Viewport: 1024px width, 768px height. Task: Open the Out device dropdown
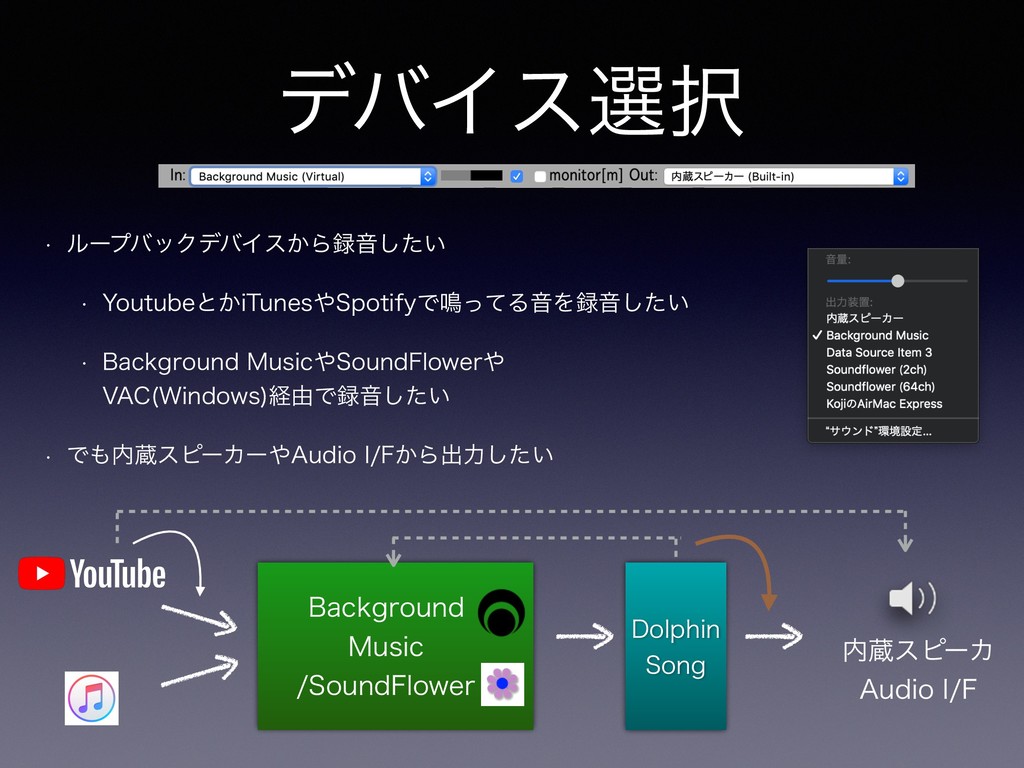[786, 176]
